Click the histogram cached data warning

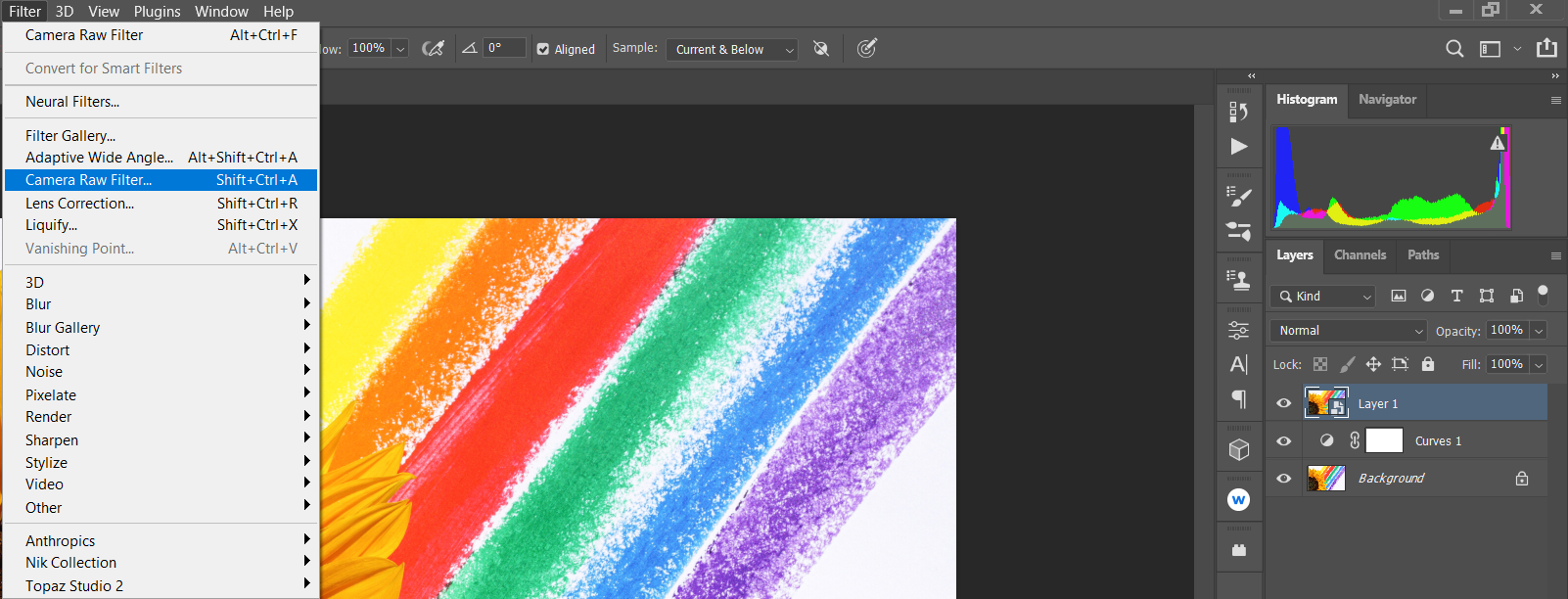tap(1497, 144)
